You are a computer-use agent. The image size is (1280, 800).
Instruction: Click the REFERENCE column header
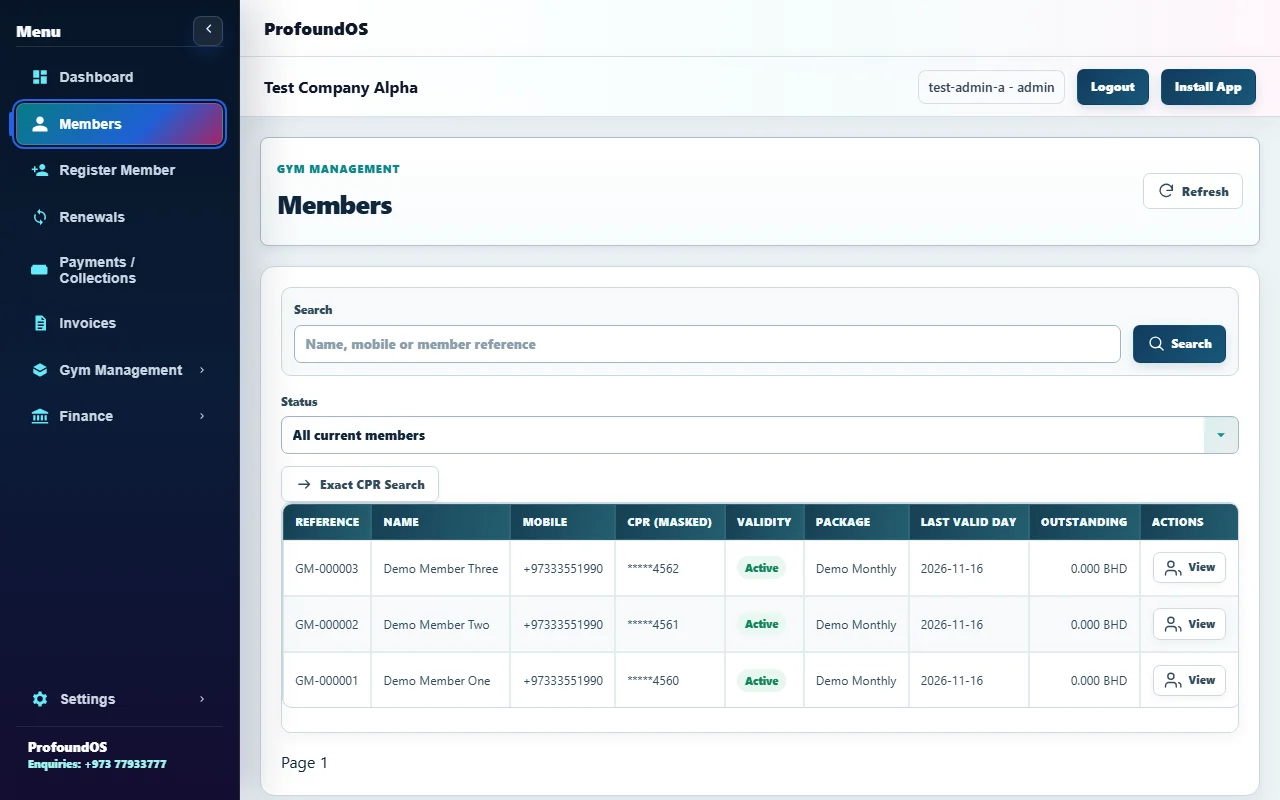(327, 522)
